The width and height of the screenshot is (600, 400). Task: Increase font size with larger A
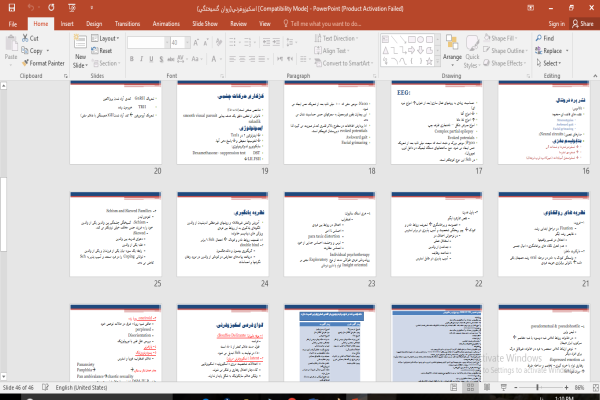pos(196,42)
